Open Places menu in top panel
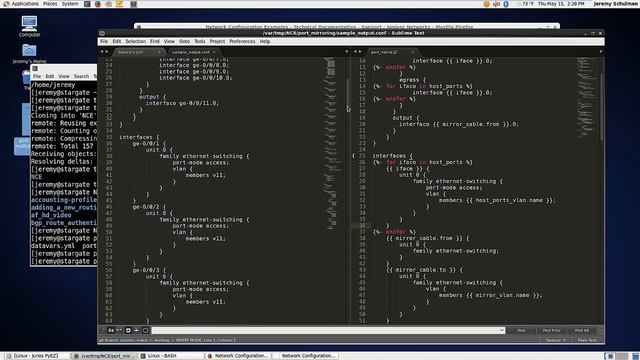 tap(50, 4)
